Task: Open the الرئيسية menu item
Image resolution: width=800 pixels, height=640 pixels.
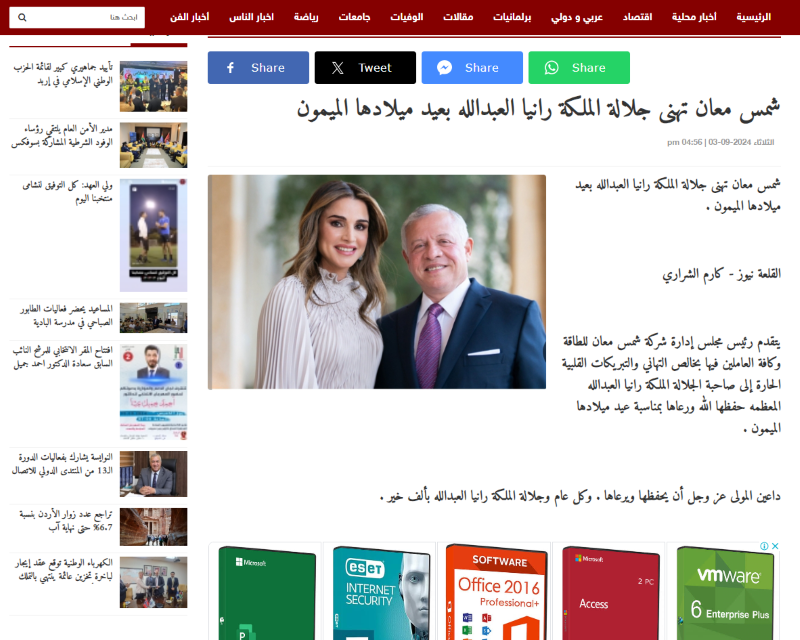Action: (753, 17)
